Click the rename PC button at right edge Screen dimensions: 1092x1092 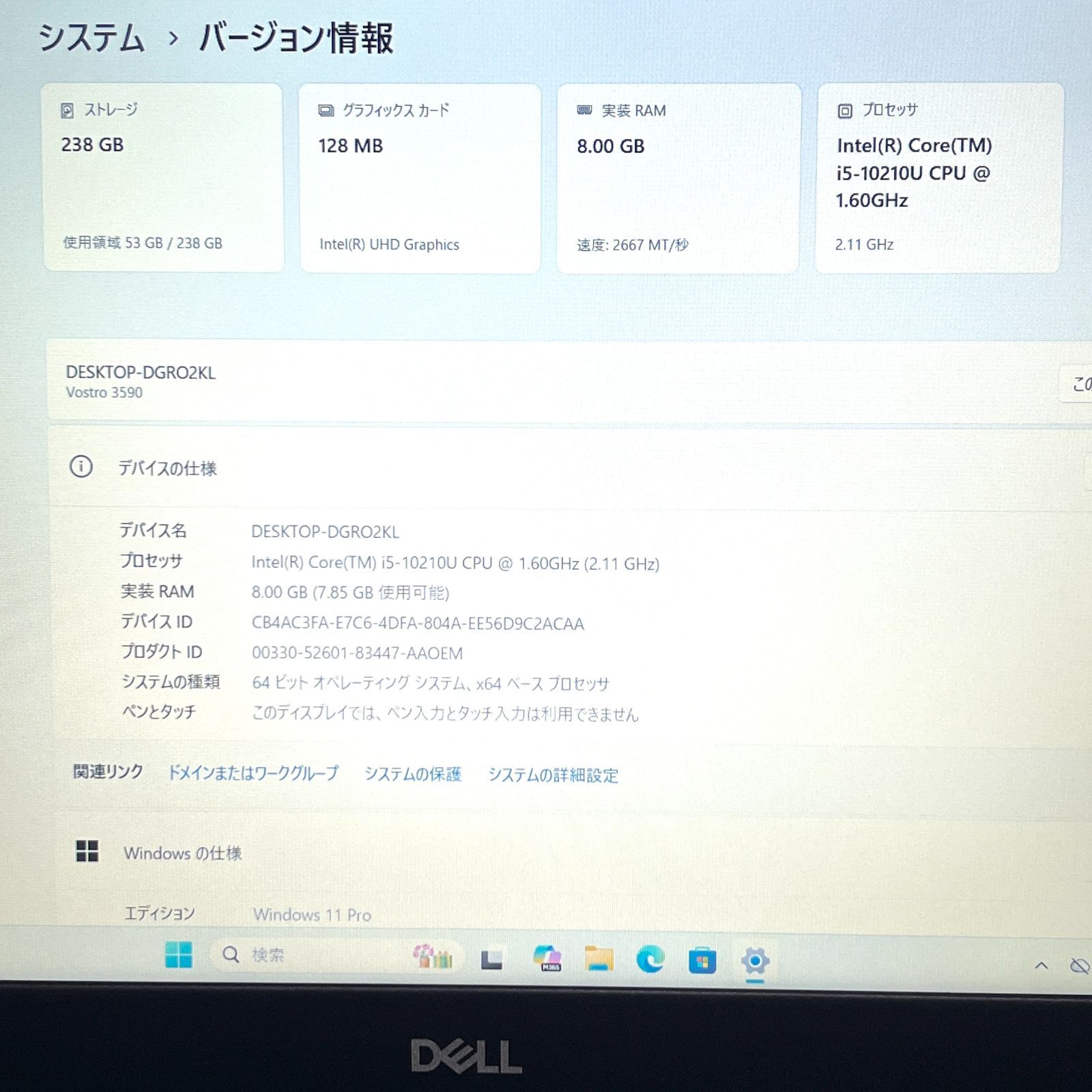(1076, 384)
